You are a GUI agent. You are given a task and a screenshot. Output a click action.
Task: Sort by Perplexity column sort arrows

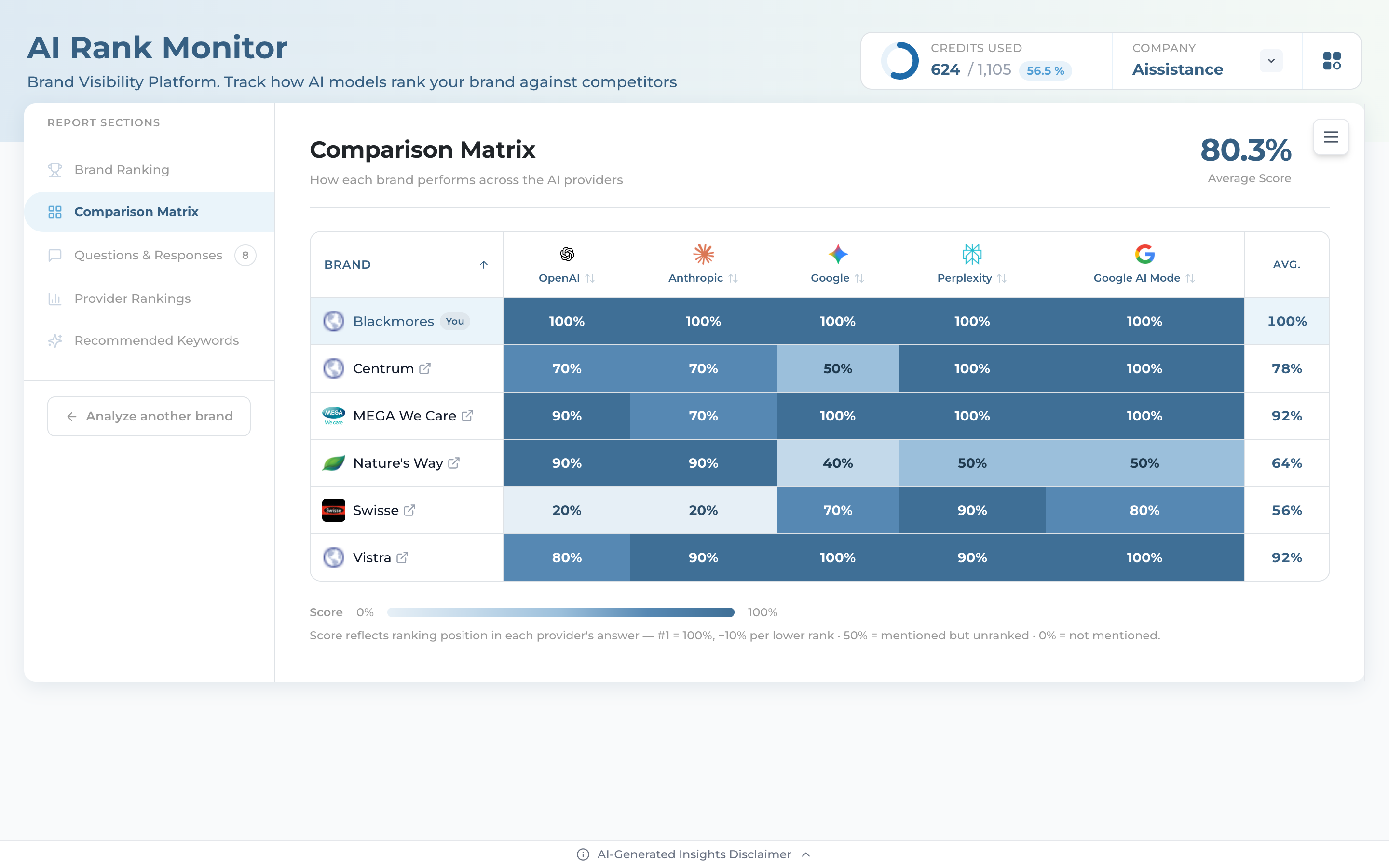tap(1001, 278)
